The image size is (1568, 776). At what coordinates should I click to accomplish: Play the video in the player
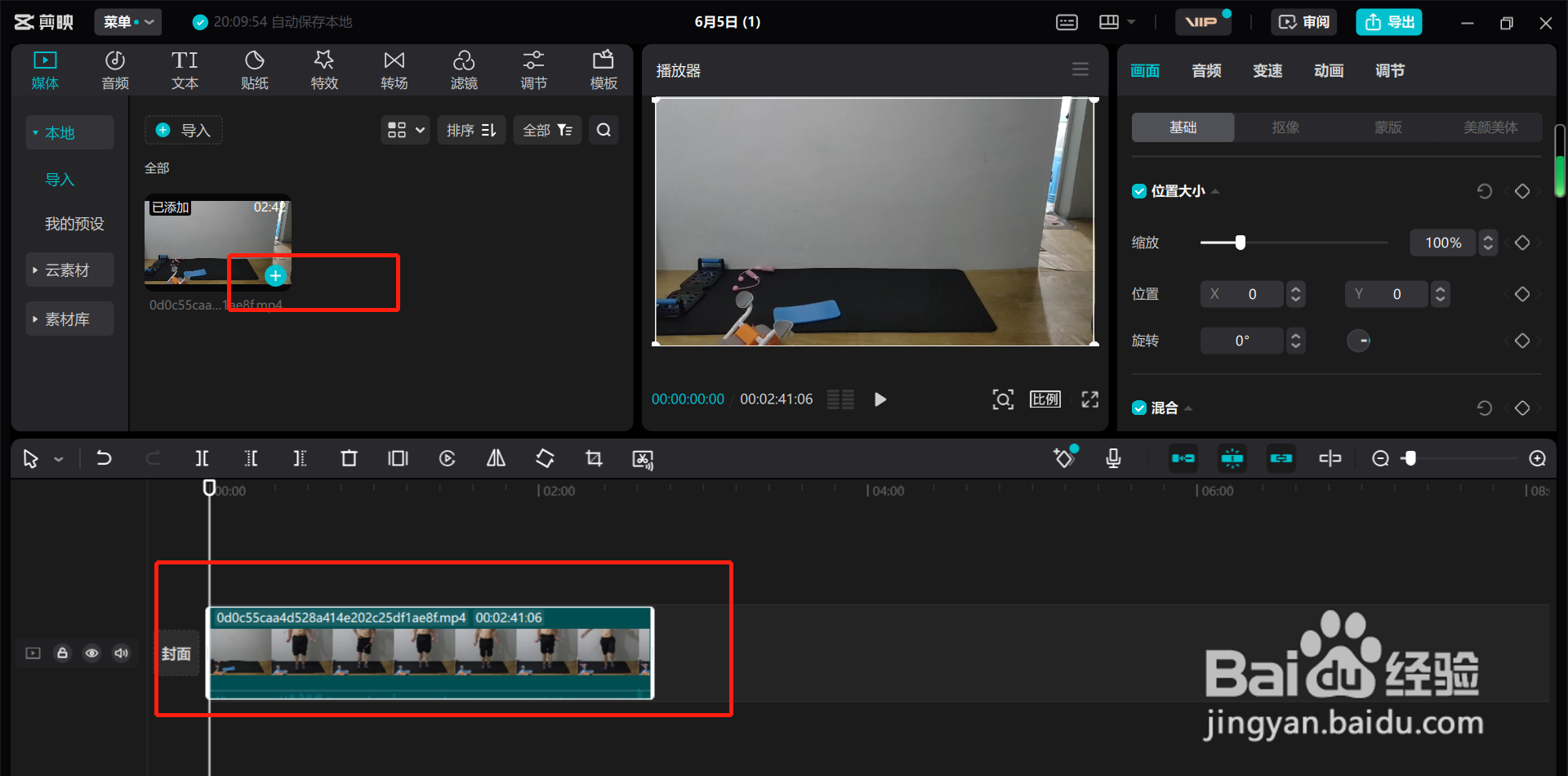tap(880, 399)
